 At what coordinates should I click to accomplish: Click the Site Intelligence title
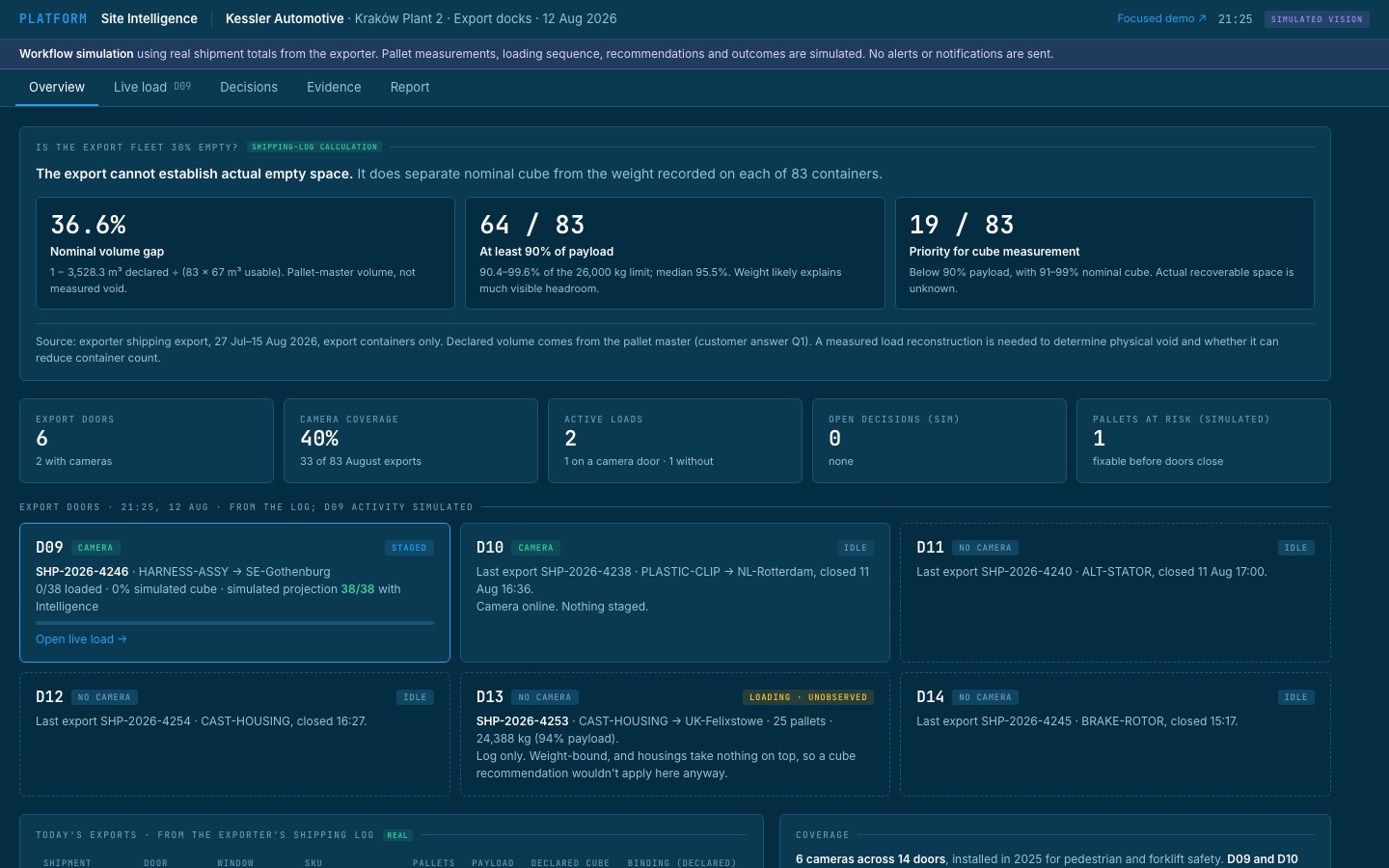click(x=150, y=18)
